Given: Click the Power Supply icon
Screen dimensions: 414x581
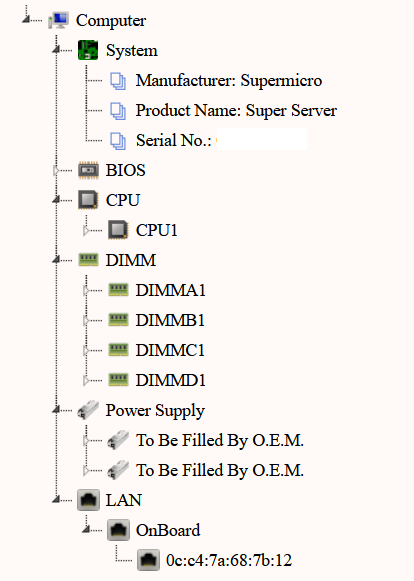Looking at the screenshot, I should click(88, 410).
